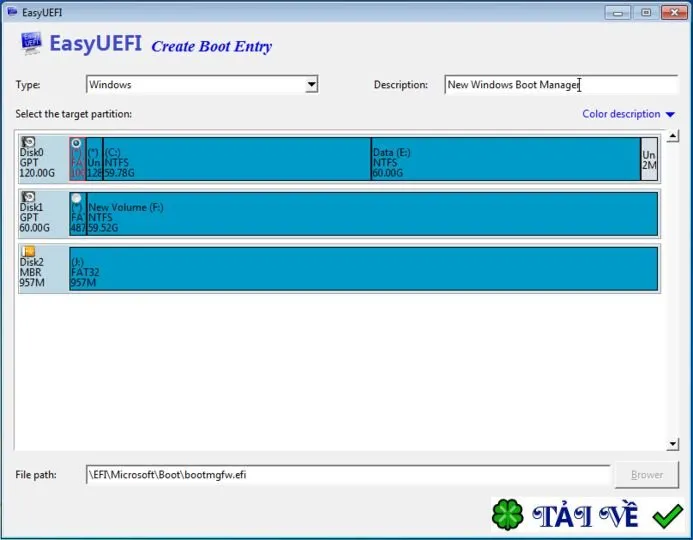
Task: Choose the (C:) NTFS 59.78G partition
Action: coord(237,159)
